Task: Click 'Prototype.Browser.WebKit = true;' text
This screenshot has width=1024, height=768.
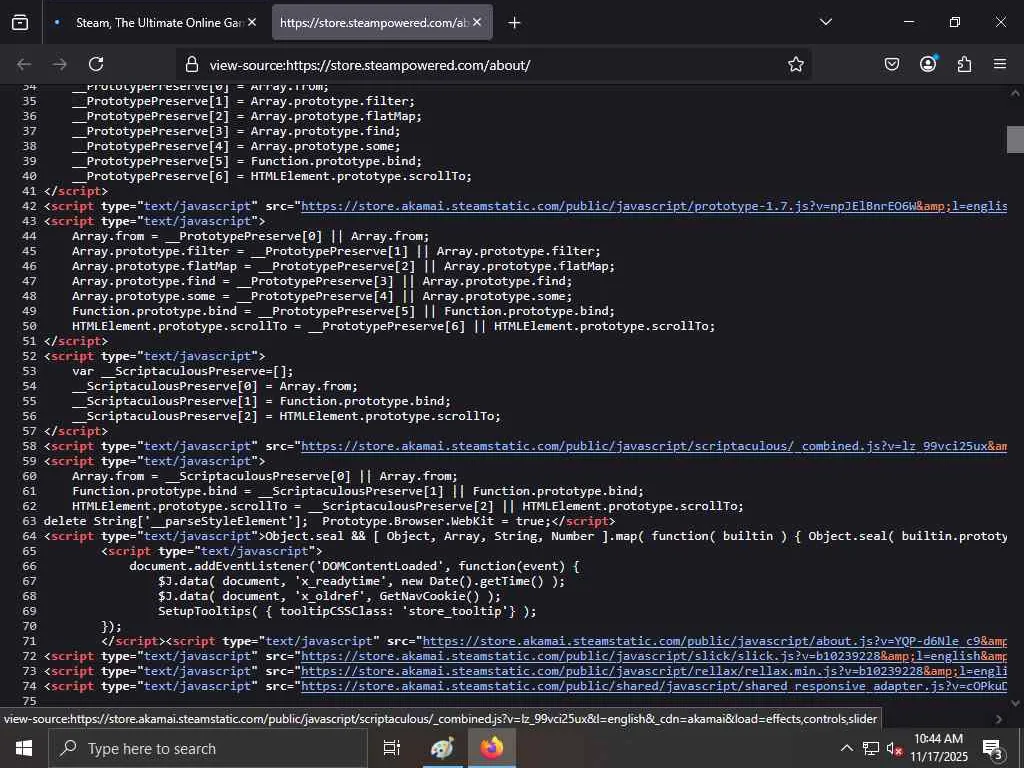Action: click(436, 521)
